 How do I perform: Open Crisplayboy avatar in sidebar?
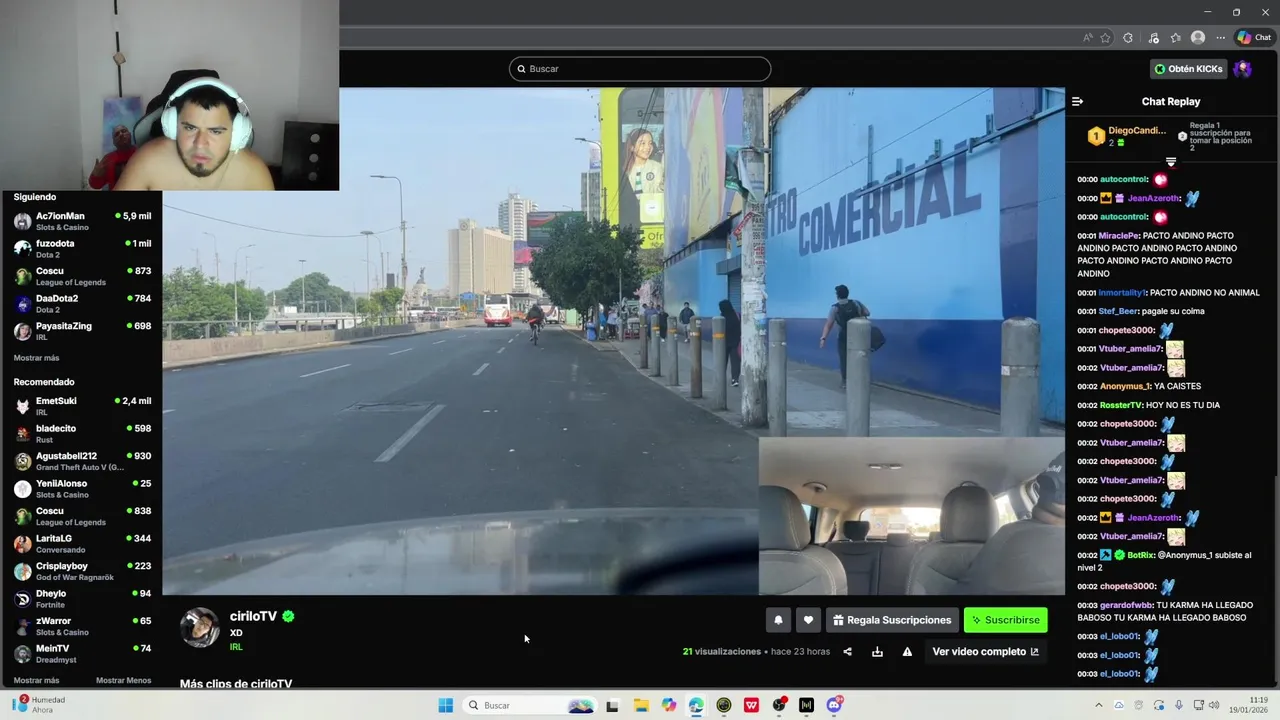(x=22, y=571)
